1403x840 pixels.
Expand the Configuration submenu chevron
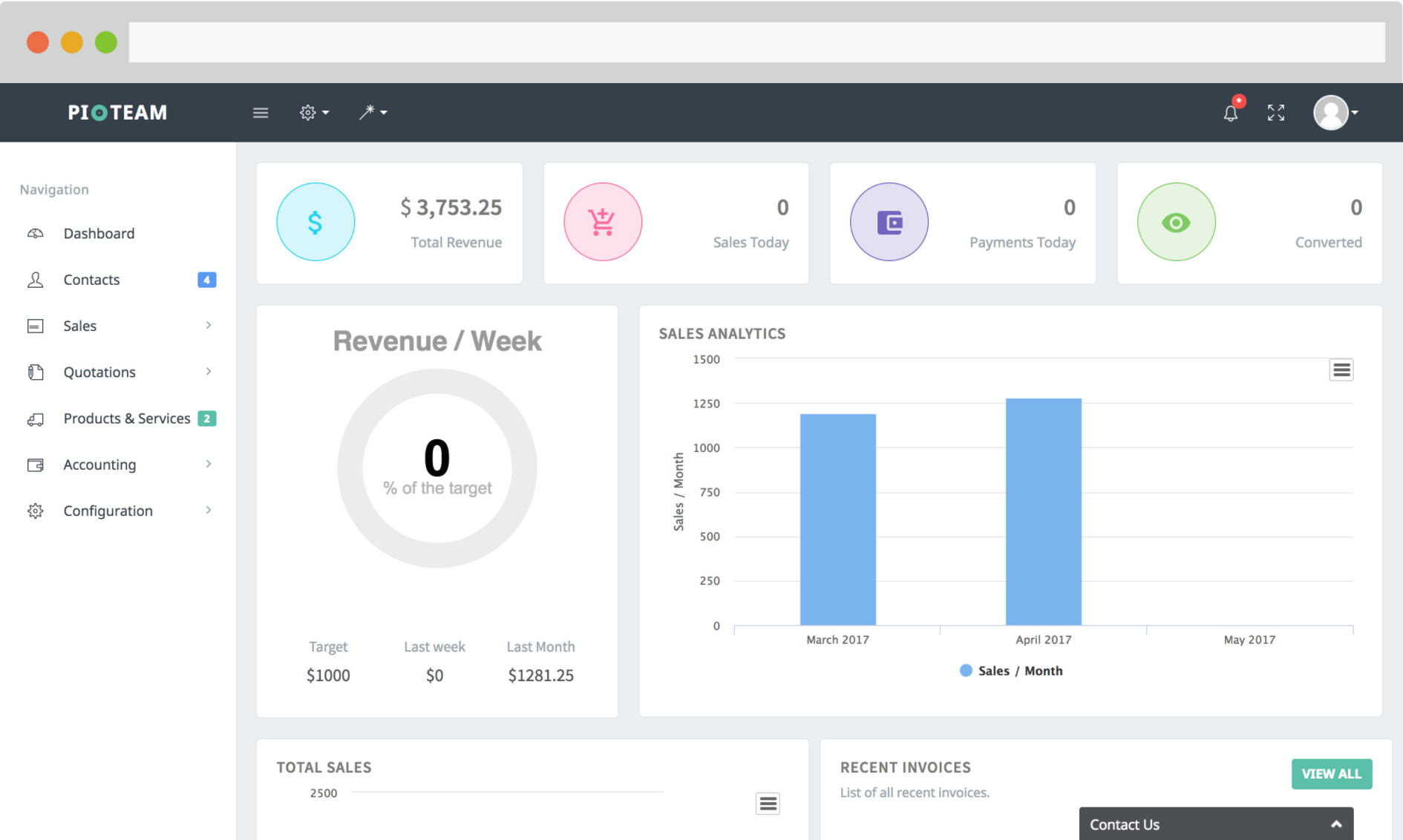209,510
